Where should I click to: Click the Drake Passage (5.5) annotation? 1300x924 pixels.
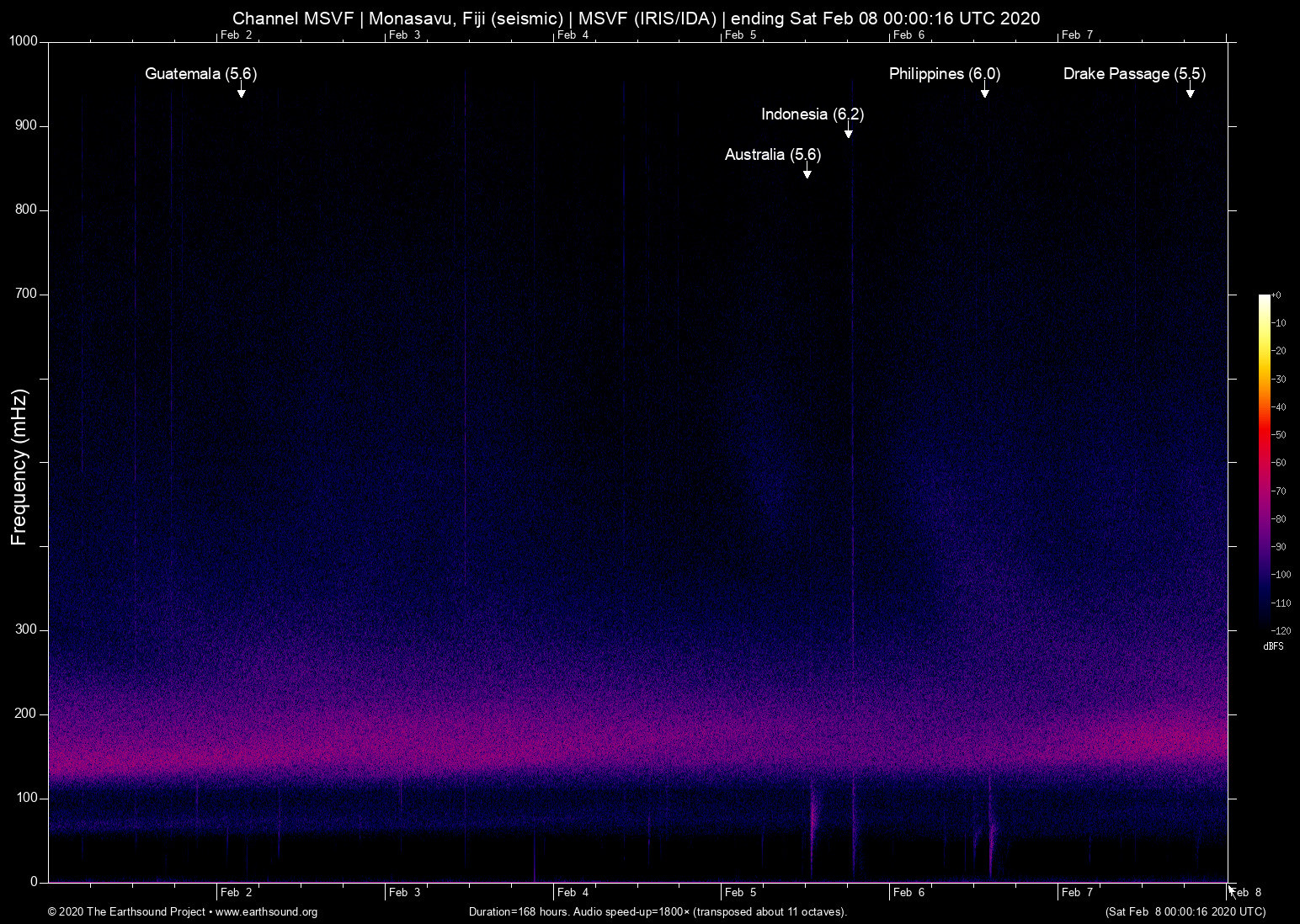[1134, 74]
